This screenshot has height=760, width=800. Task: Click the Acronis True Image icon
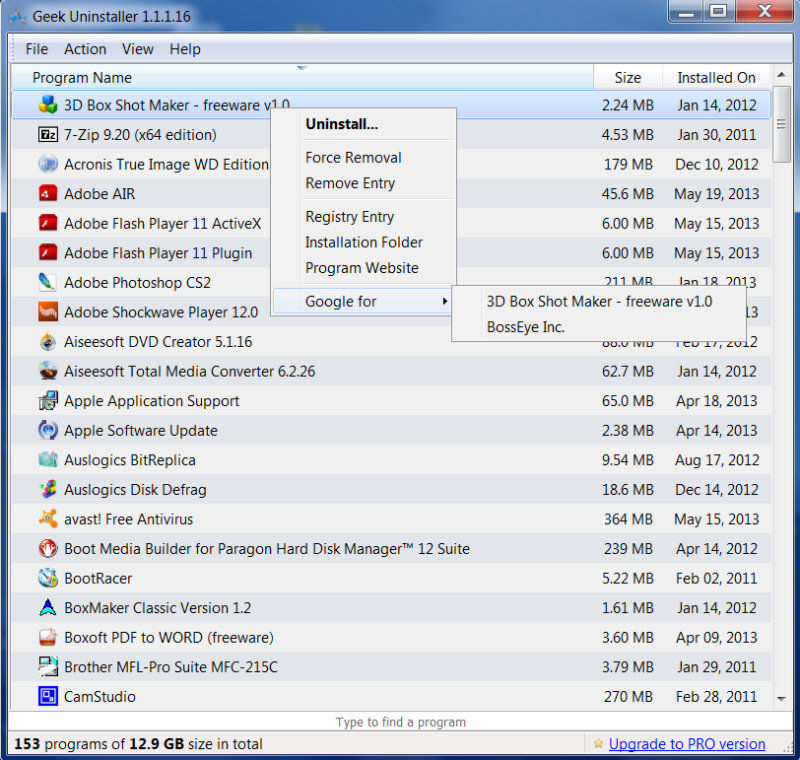(48, 164)
